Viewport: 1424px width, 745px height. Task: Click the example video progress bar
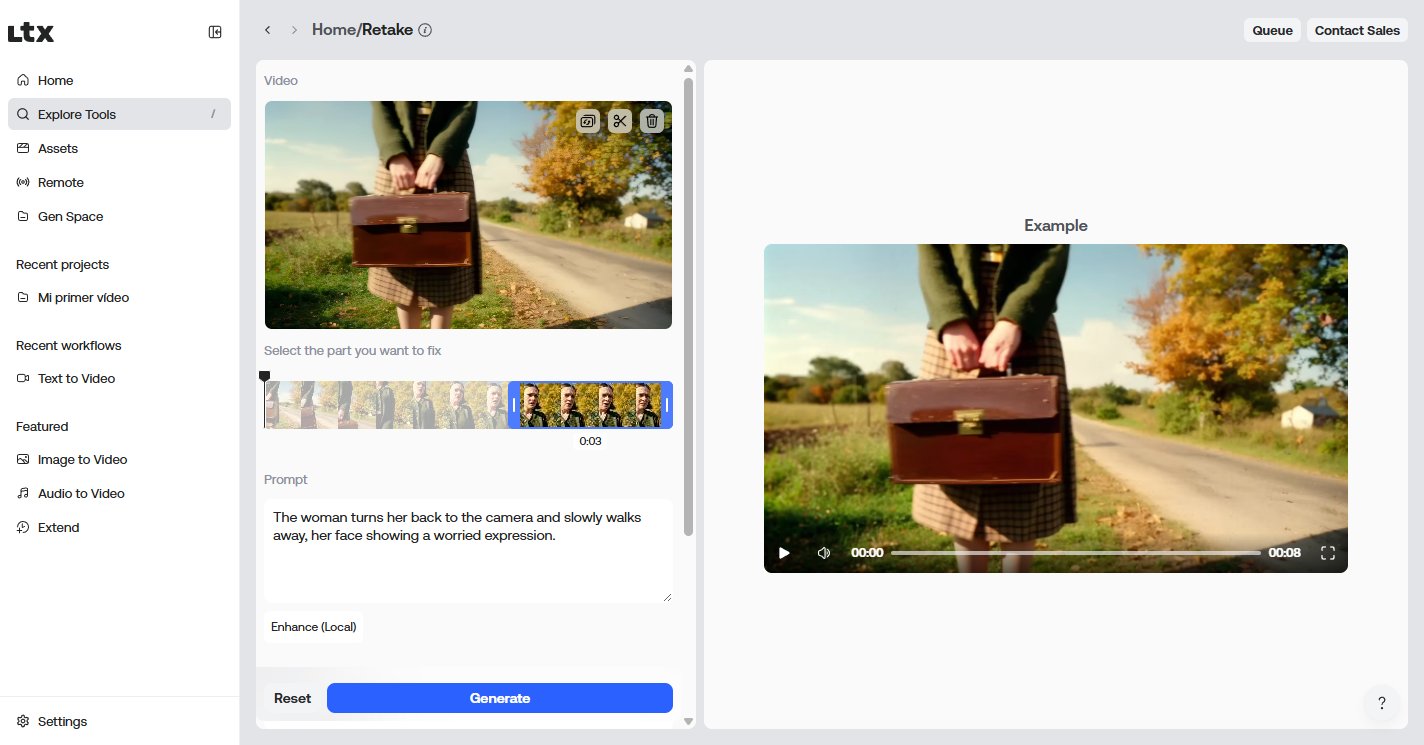[1076, 553]
